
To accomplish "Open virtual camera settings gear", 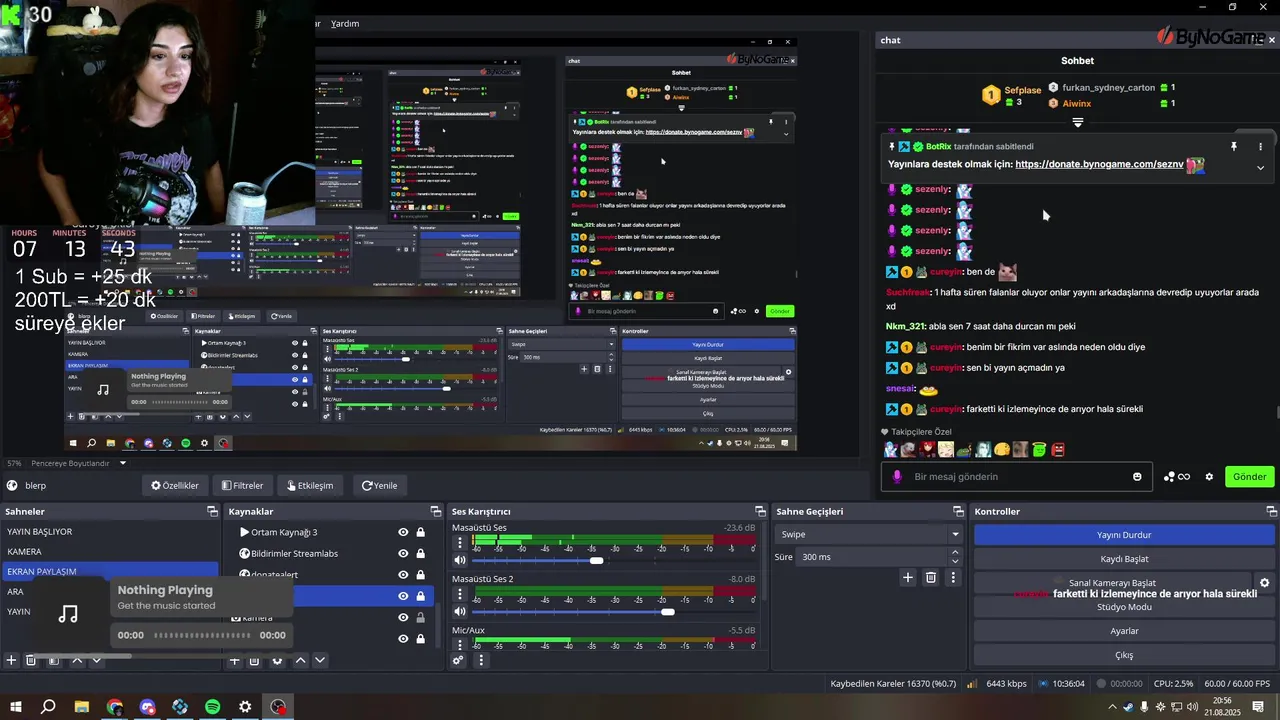I will pyautogui.click(x=1264, y=583).
